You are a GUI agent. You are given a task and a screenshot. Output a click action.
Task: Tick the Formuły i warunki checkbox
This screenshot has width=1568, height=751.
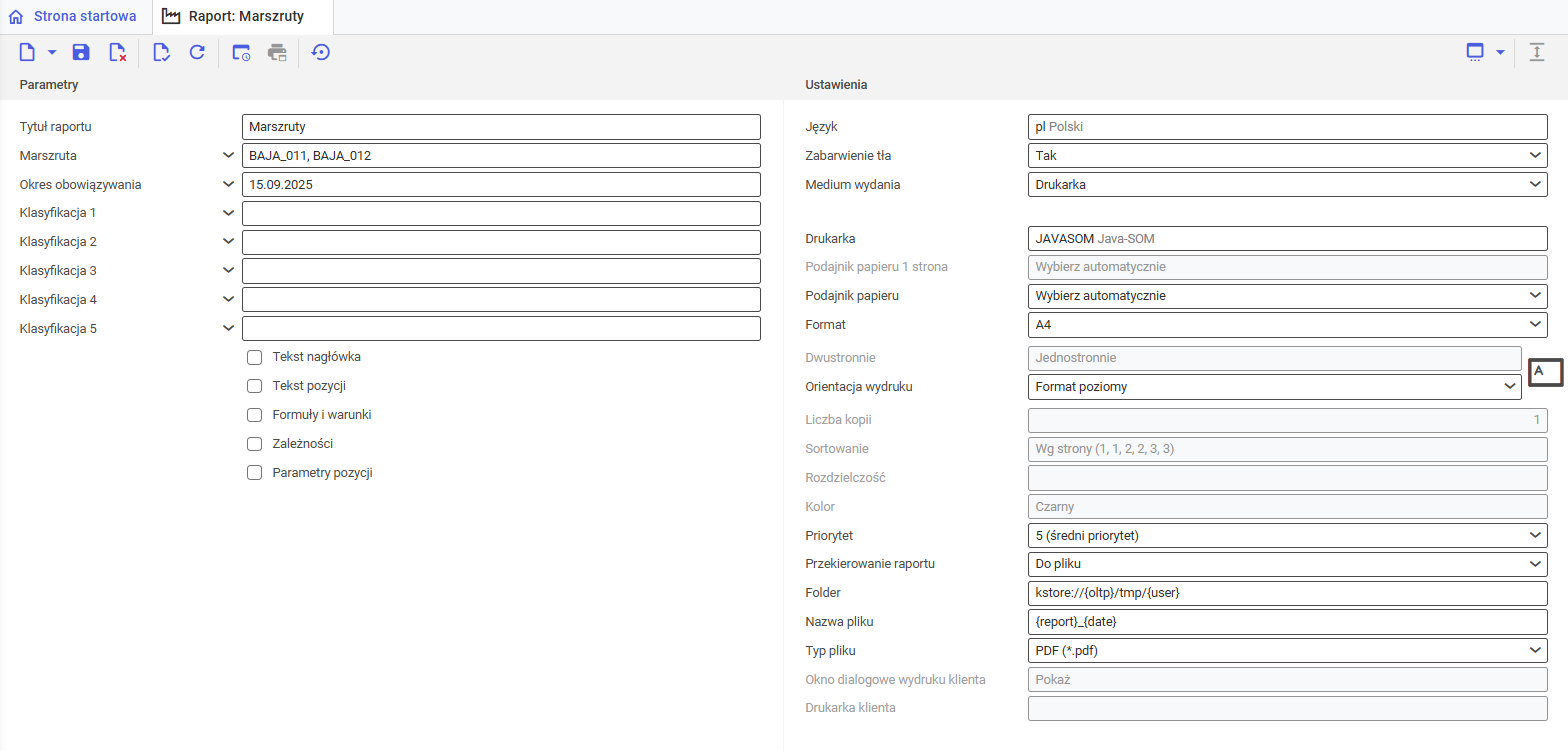(255, 415)
